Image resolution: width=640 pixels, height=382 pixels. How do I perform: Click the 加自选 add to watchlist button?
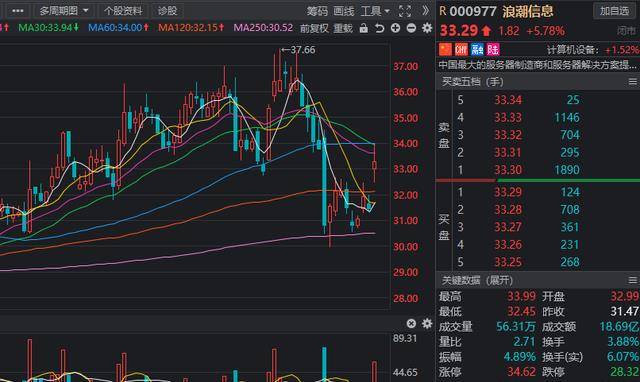point(614,11)
